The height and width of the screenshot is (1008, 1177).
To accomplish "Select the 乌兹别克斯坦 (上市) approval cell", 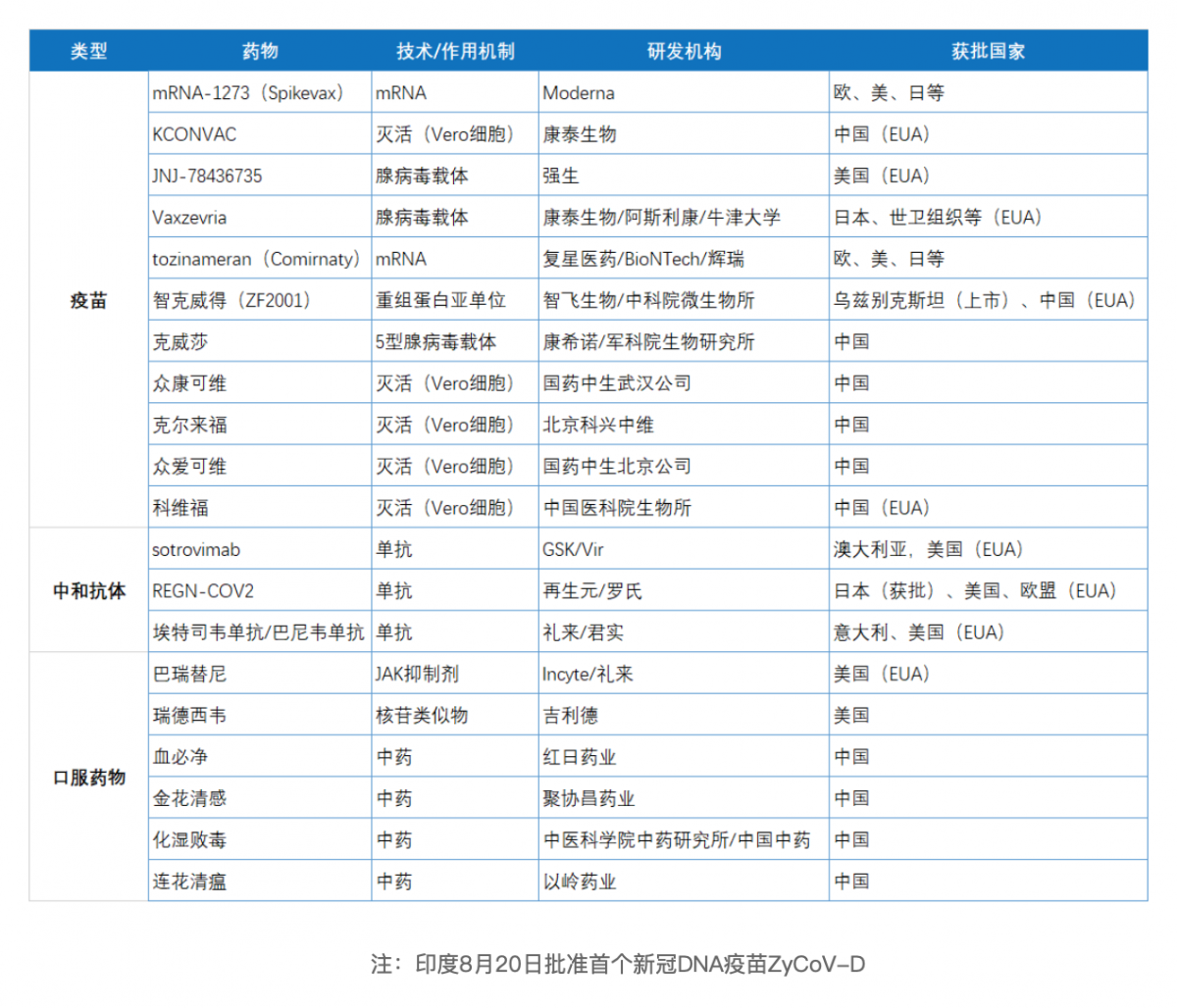I will (x=989, y=300).
